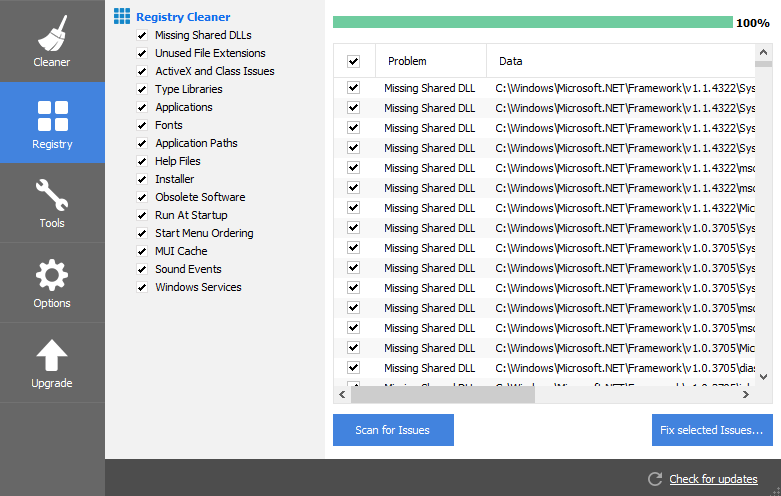Select the Registry grid icon
Viewport: 781px width, 496px height.
point(52,116)
